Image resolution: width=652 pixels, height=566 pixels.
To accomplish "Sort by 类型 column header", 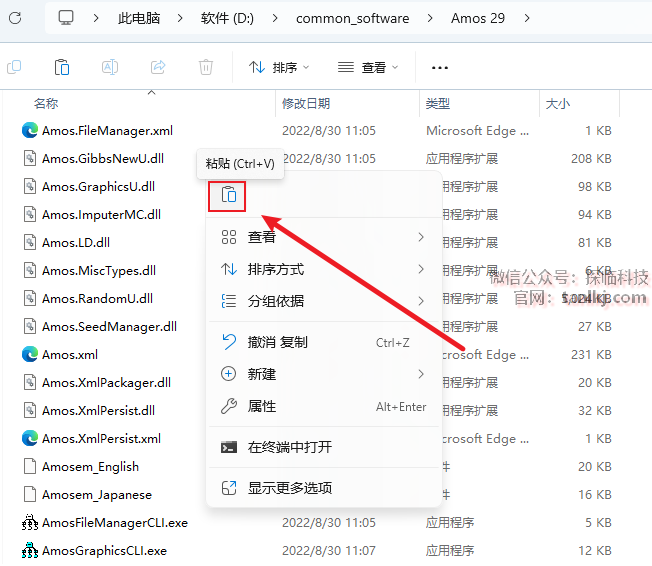I will point(437,104).
